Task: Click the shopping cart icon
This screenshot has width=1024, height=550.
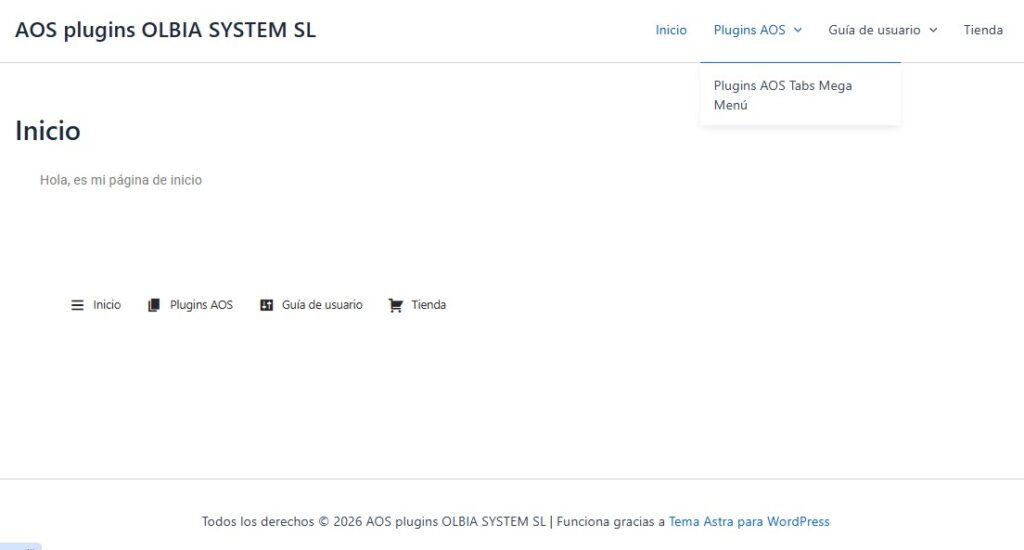Action: pos(395,305)
